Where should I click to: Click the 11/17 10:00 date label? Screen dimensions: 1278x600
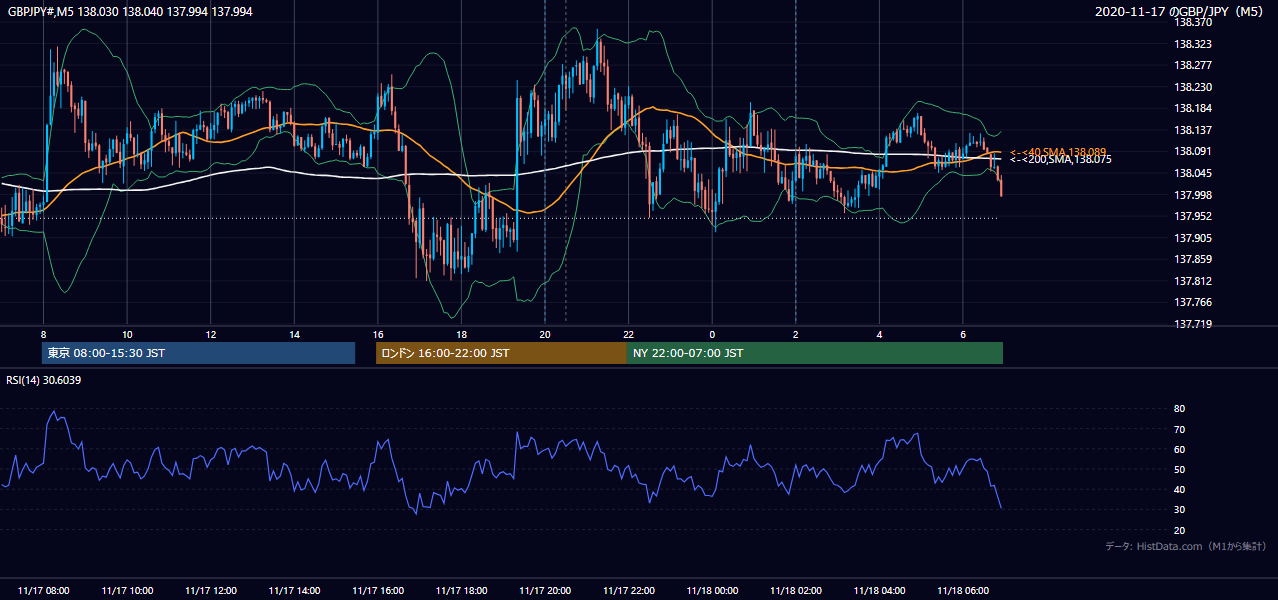127,590
